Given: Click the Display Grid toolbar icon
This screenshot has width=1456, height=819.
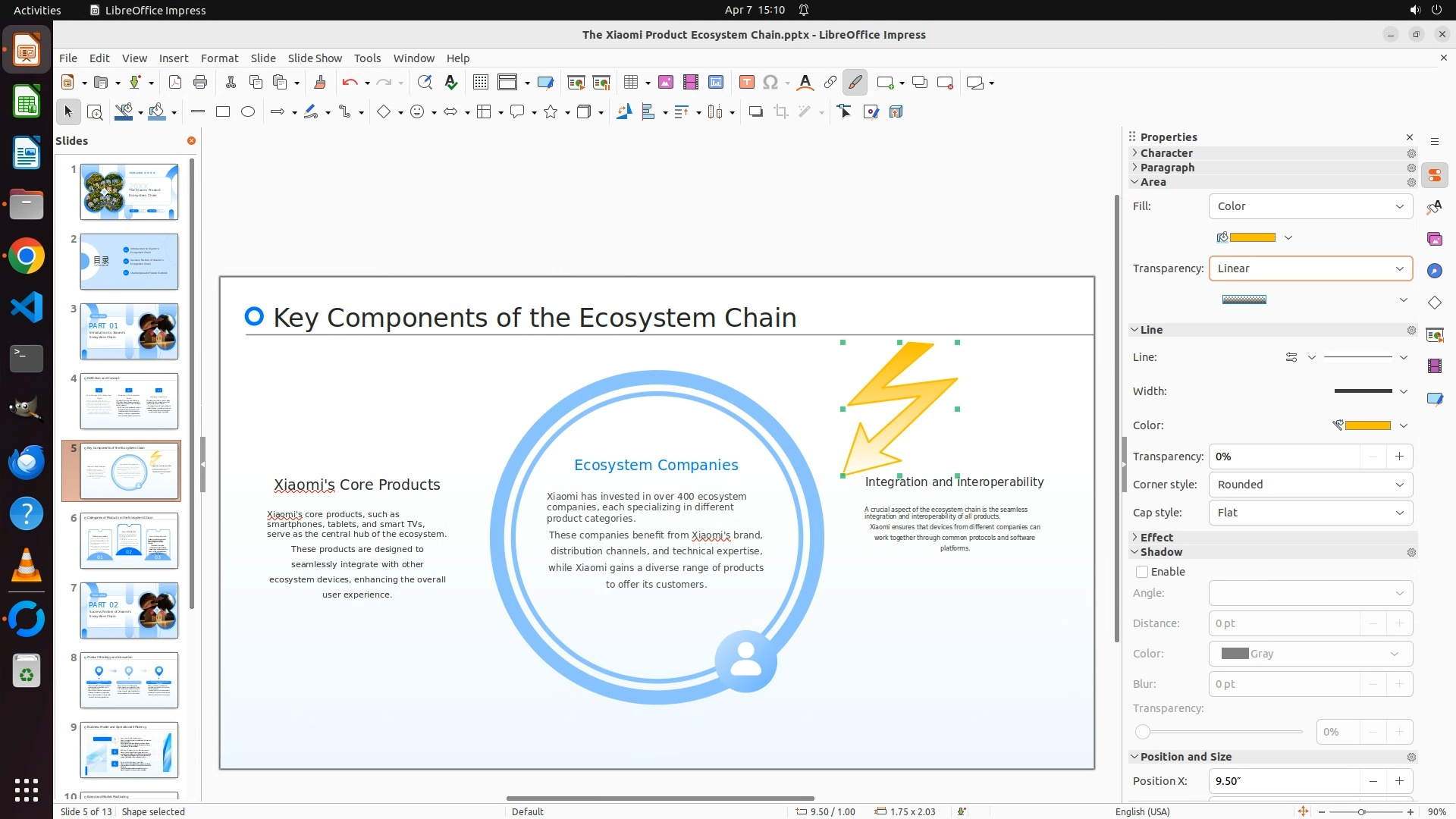Looking at the screenshot, I should 480,83.
